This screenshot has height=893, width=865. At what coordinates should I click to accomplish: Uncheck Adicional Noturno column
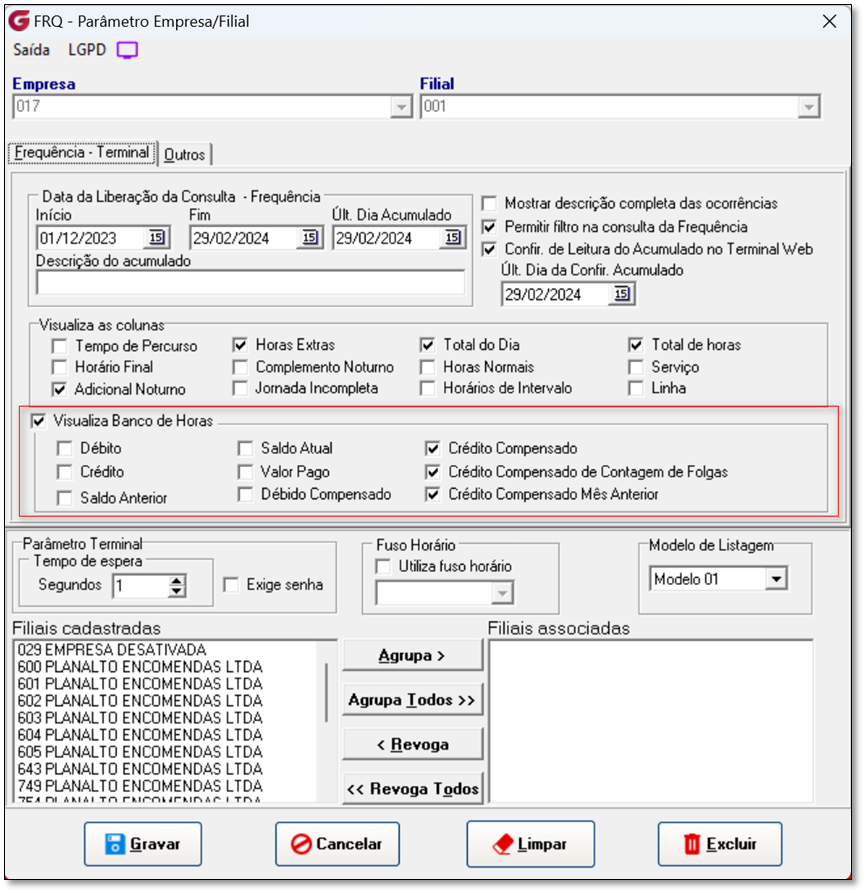tap(59, 389)
